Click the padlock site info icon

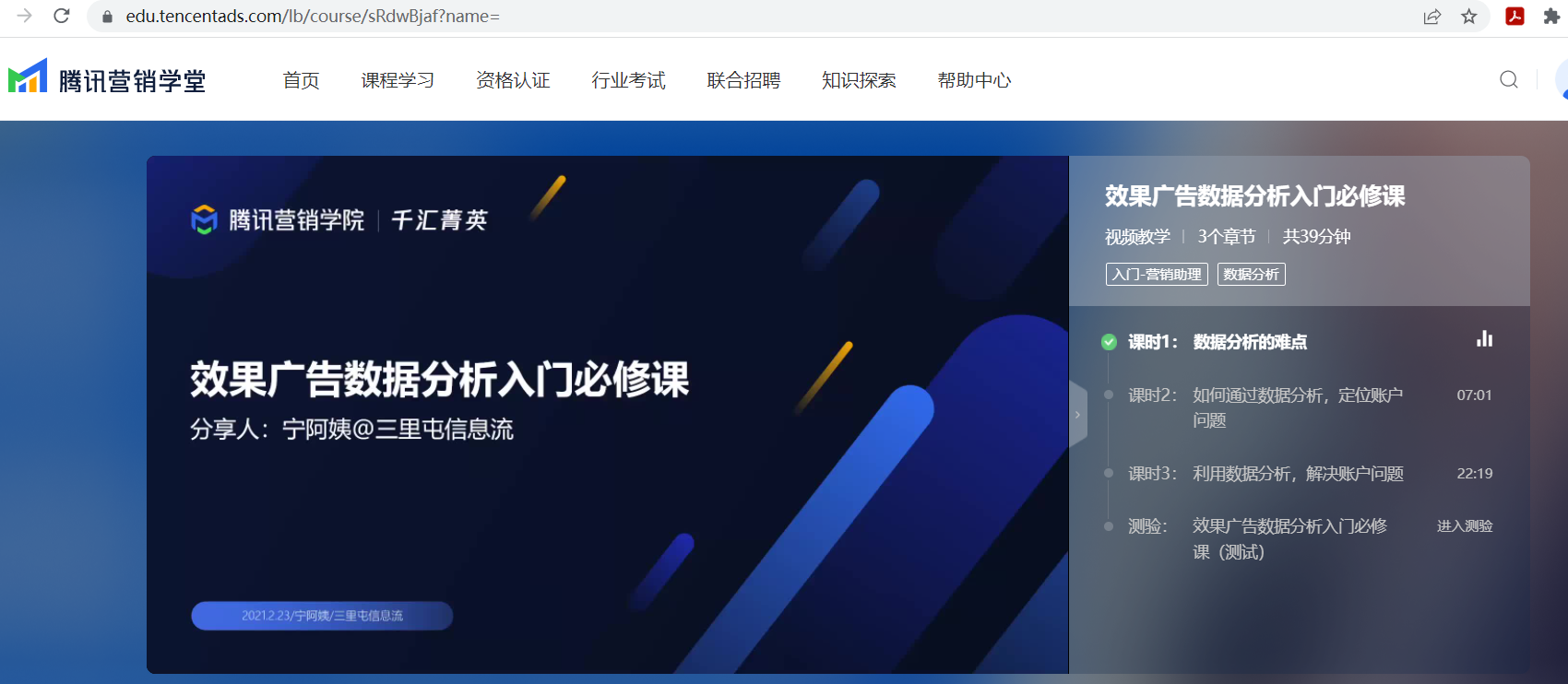(x=107, y=17)
